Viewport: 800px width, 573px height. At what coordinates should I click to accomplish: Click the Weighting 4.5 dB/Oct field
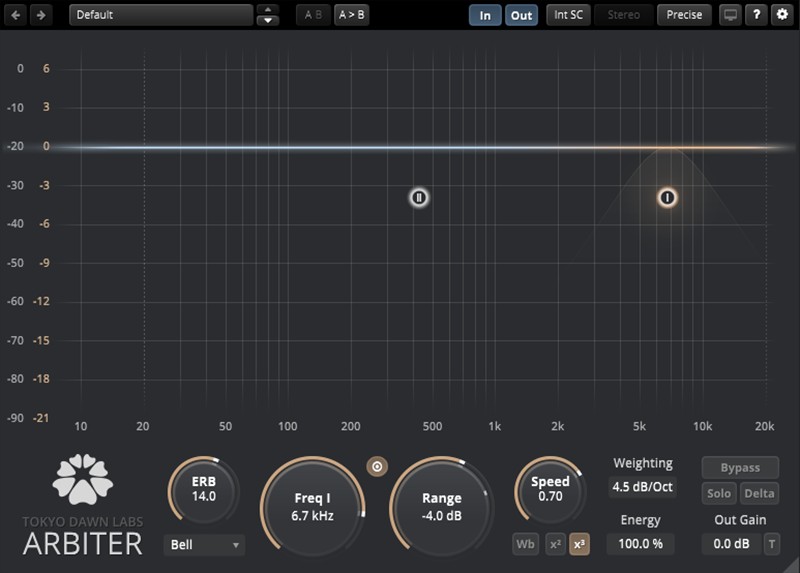point(642,487)
